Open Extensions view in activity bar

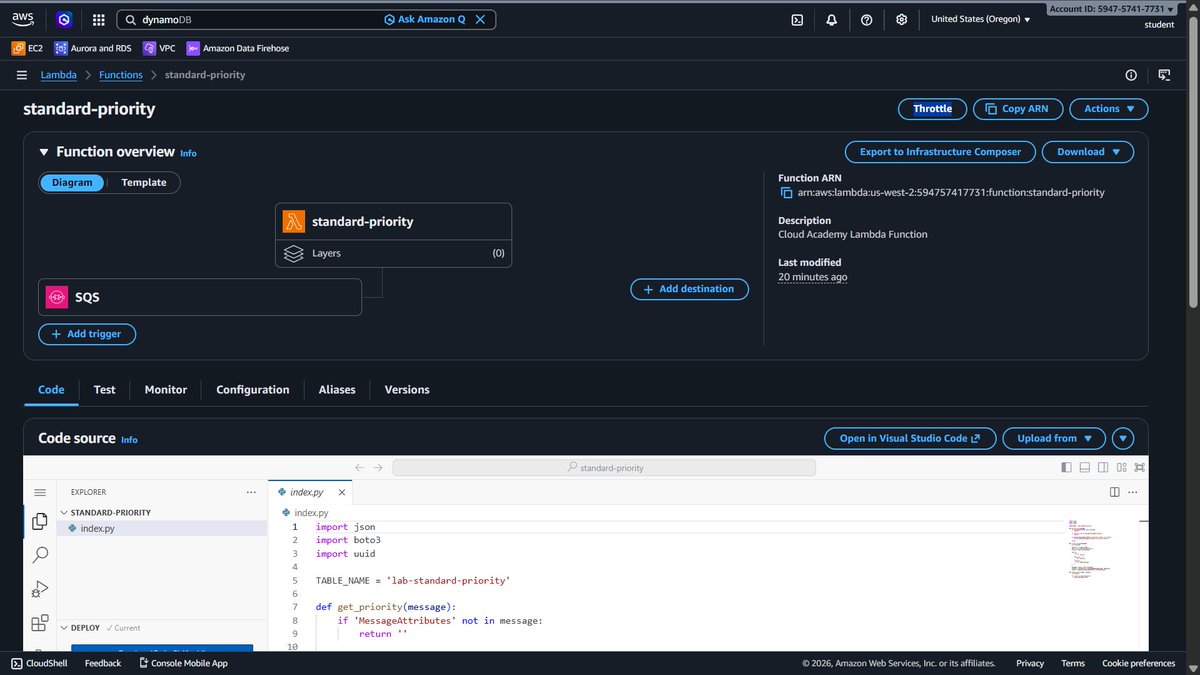point(40,624)
